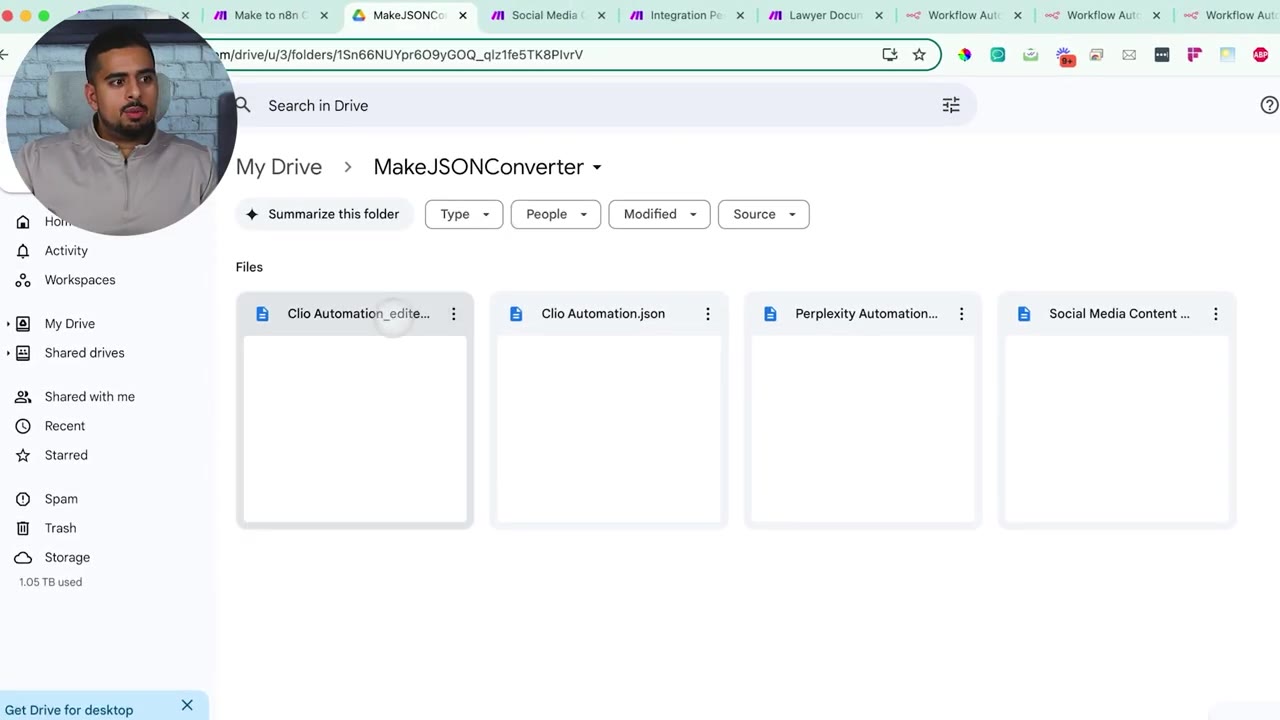Click the file icon of Clio Automation.json
This screenshot has width=1280, height=720.
click(x=516, y=314)
